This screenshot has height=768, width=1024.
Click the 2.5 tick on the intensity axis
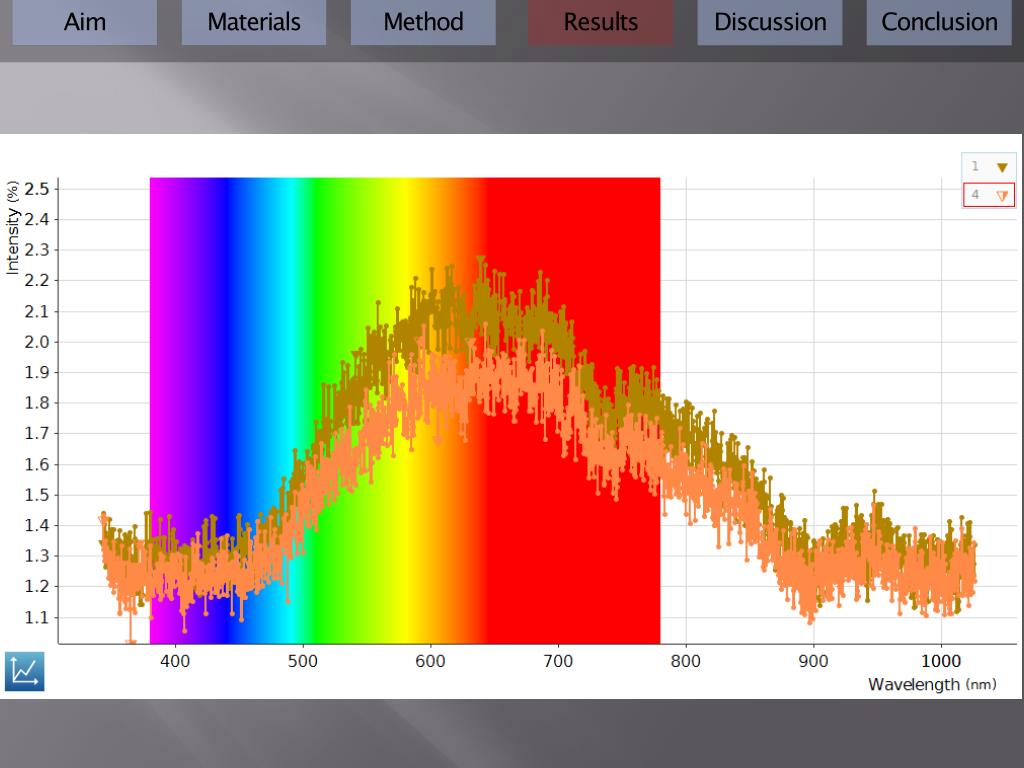(x=38, y=189)
